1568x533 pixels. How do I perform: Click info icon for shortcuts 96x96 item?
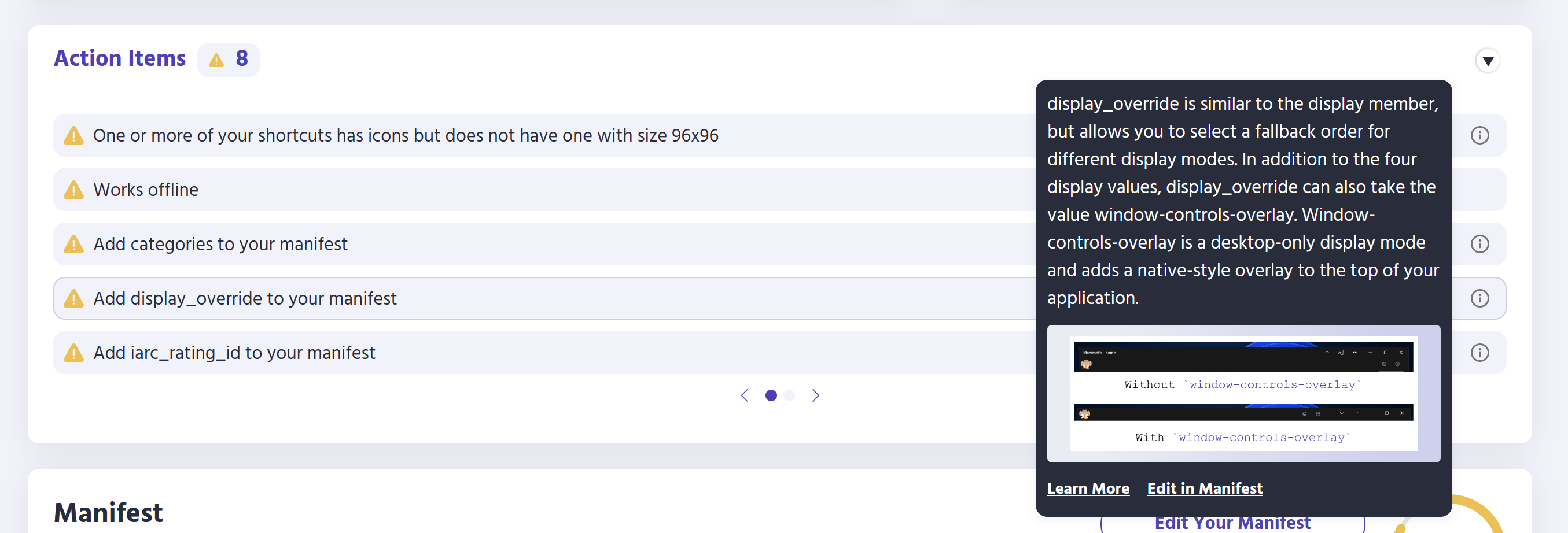tap(1479, 135)
